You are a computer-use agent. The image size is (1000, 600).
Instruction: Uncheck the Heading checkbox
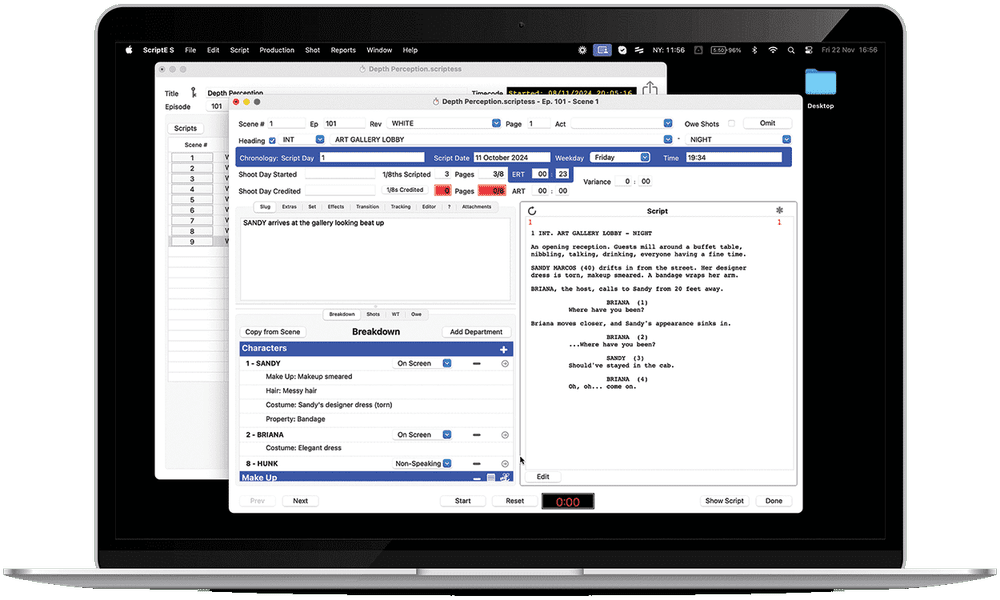[274, 140]
